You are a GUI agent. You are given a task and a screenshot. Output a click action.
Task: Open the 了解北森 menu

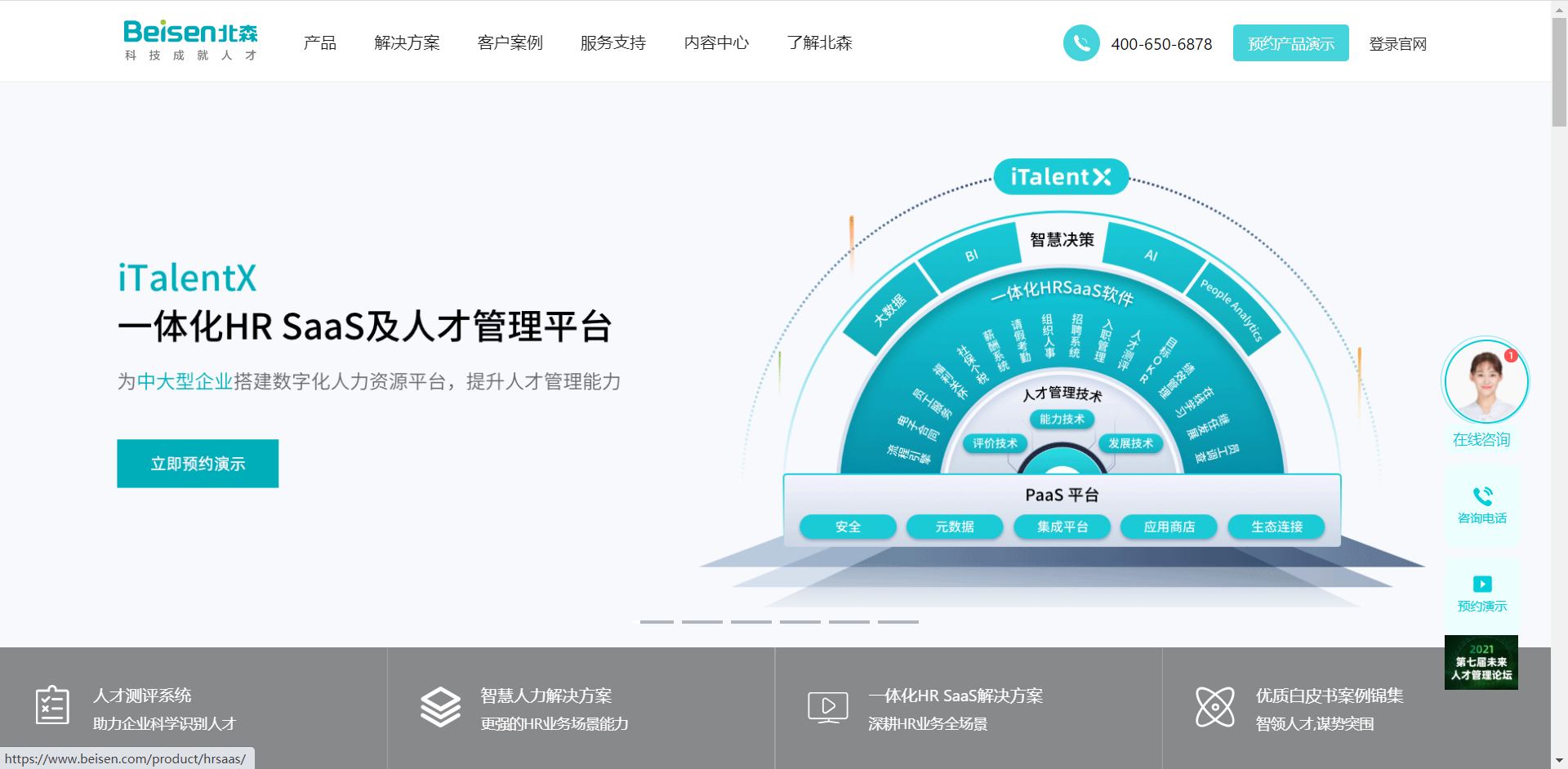click(819, 43)
